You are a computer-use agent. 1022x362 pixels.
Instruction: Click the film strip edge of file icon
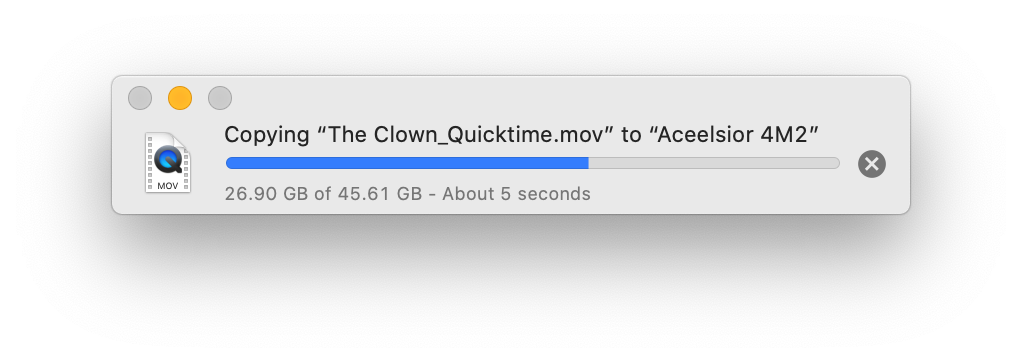pyautogui.click(x=150, y=163)
